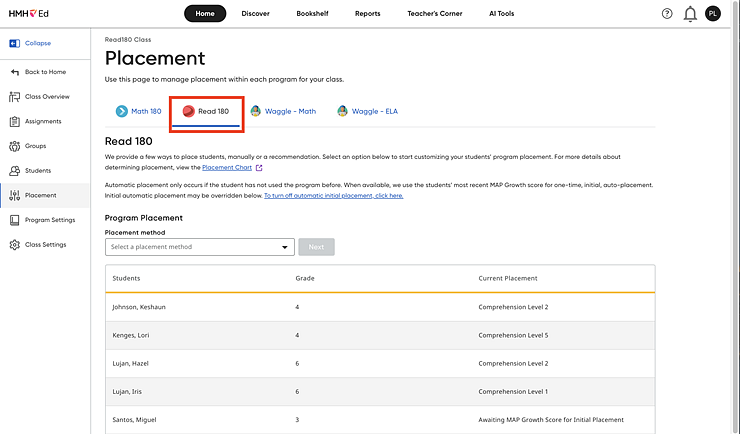Click Awaiting MAP Growth Score placement text
The height and width of the screenshot is (434, 740).
coord(551,420)
